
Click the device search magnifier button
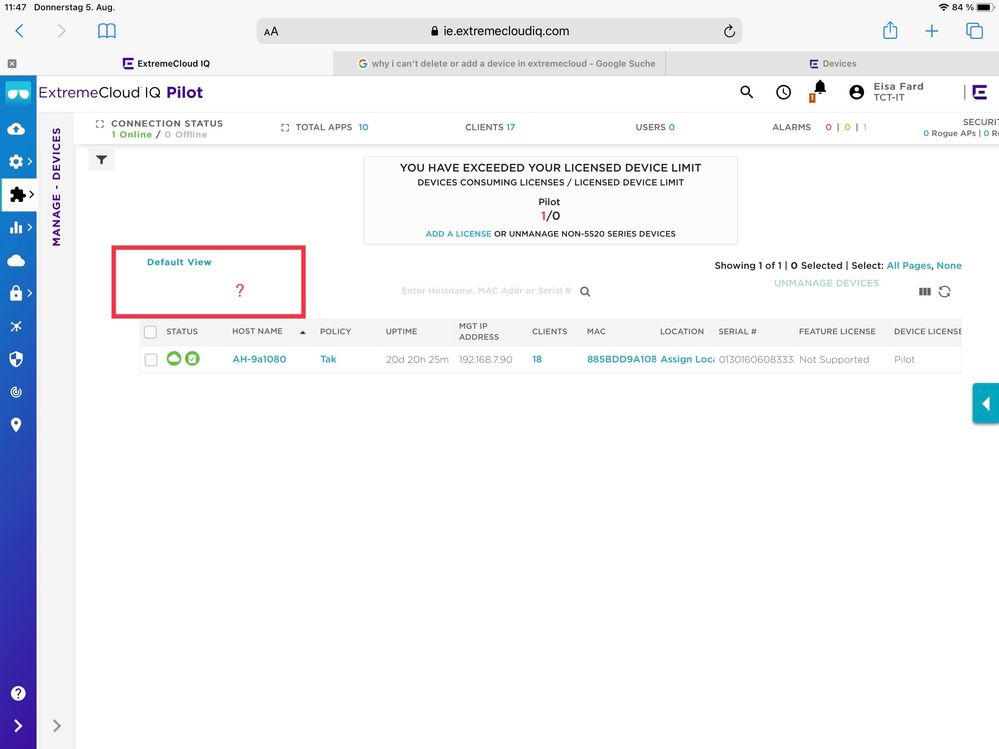[585, 292]
